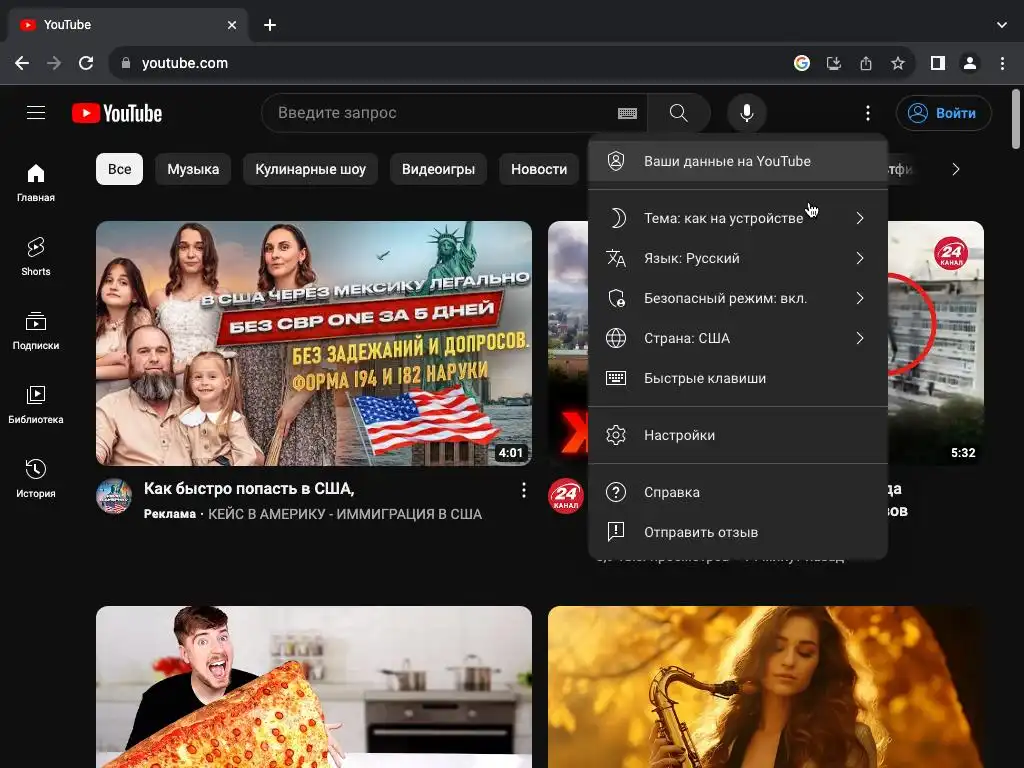
Task: Open Chrome profile avatar
Action: [x=970, y=63]
